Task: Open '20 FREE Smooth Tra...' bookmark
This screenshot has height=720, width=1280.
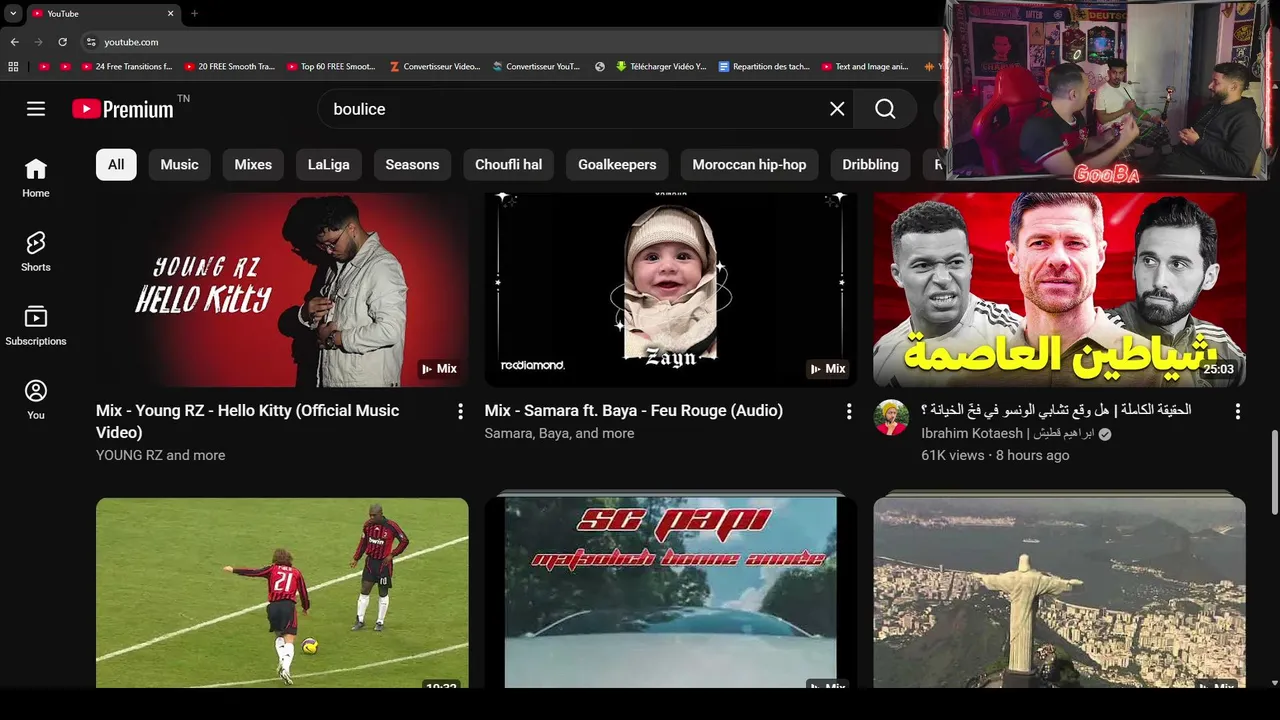Action: click(230, 67)
